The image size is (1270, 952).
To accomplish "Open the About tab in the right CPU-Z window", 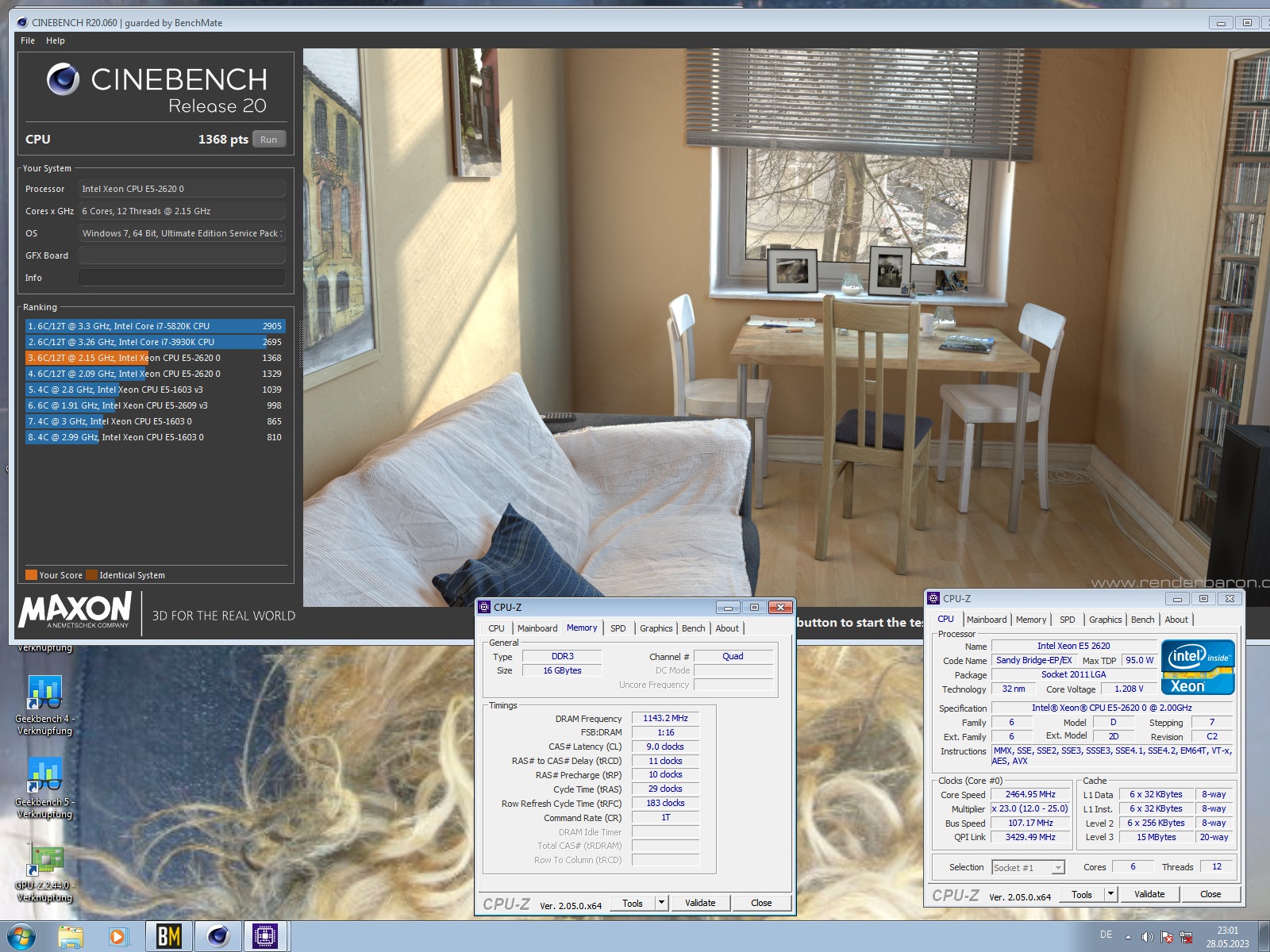I will 1176,620.
